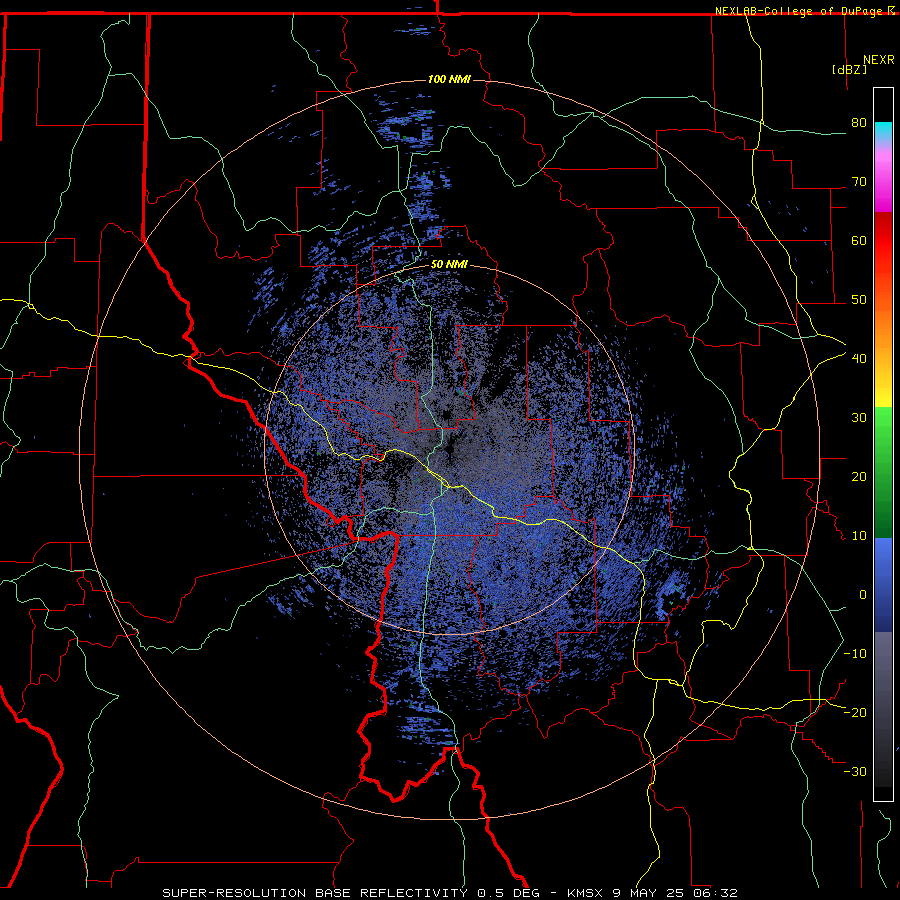Click the NEXLAB-College of DuPage credit text
The image size is (900, 900).
point(799,11)
